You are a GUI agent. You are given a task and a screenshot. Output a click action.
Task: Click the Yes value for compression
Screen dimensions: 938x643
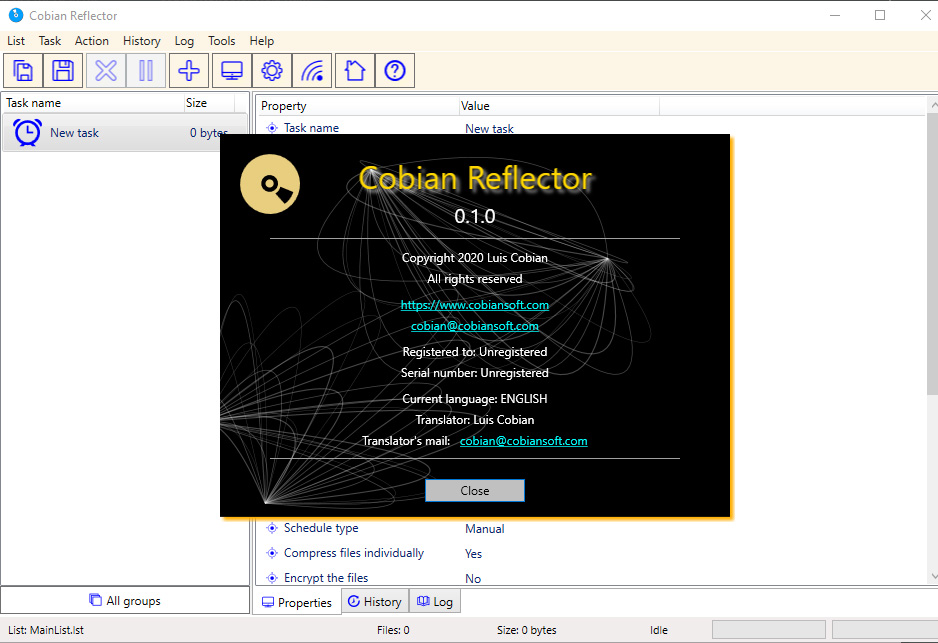(x=473, y=554)
